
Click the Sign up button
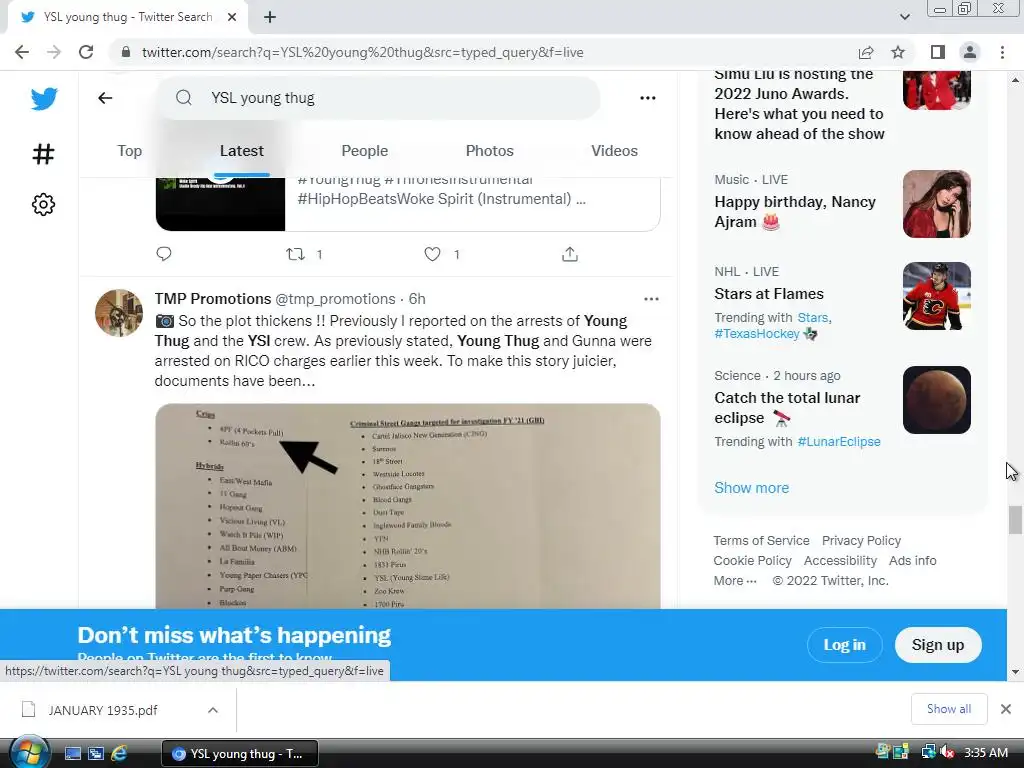point(938,645)
